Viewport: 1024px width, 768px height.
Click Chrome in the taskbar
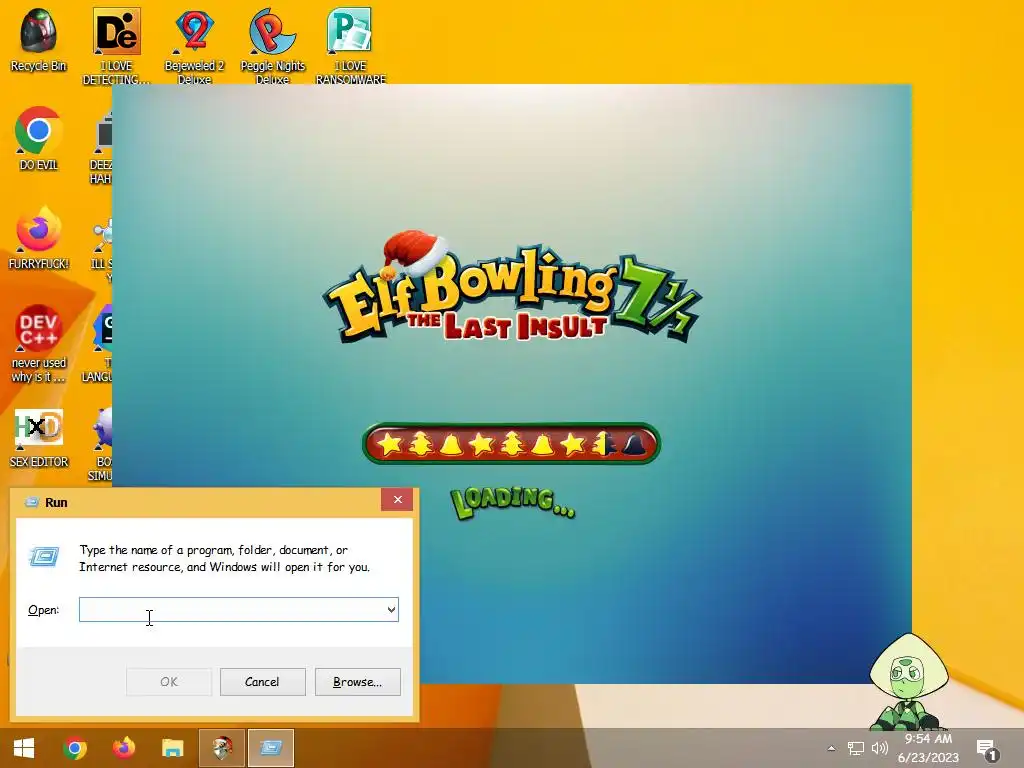pyautogui.click(x=75, y=748)
